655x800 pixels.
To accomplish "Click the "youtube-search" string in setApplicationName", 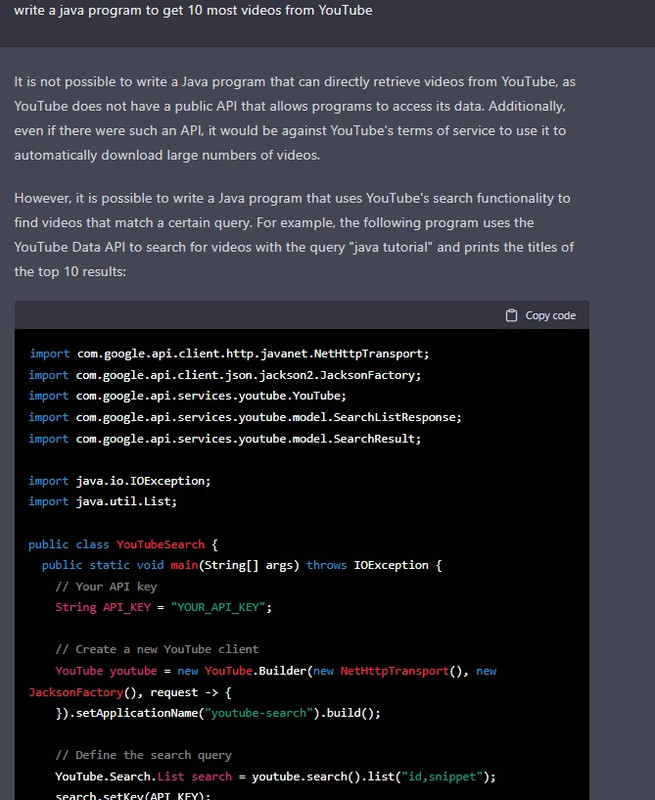I will [x=259, y=713].
